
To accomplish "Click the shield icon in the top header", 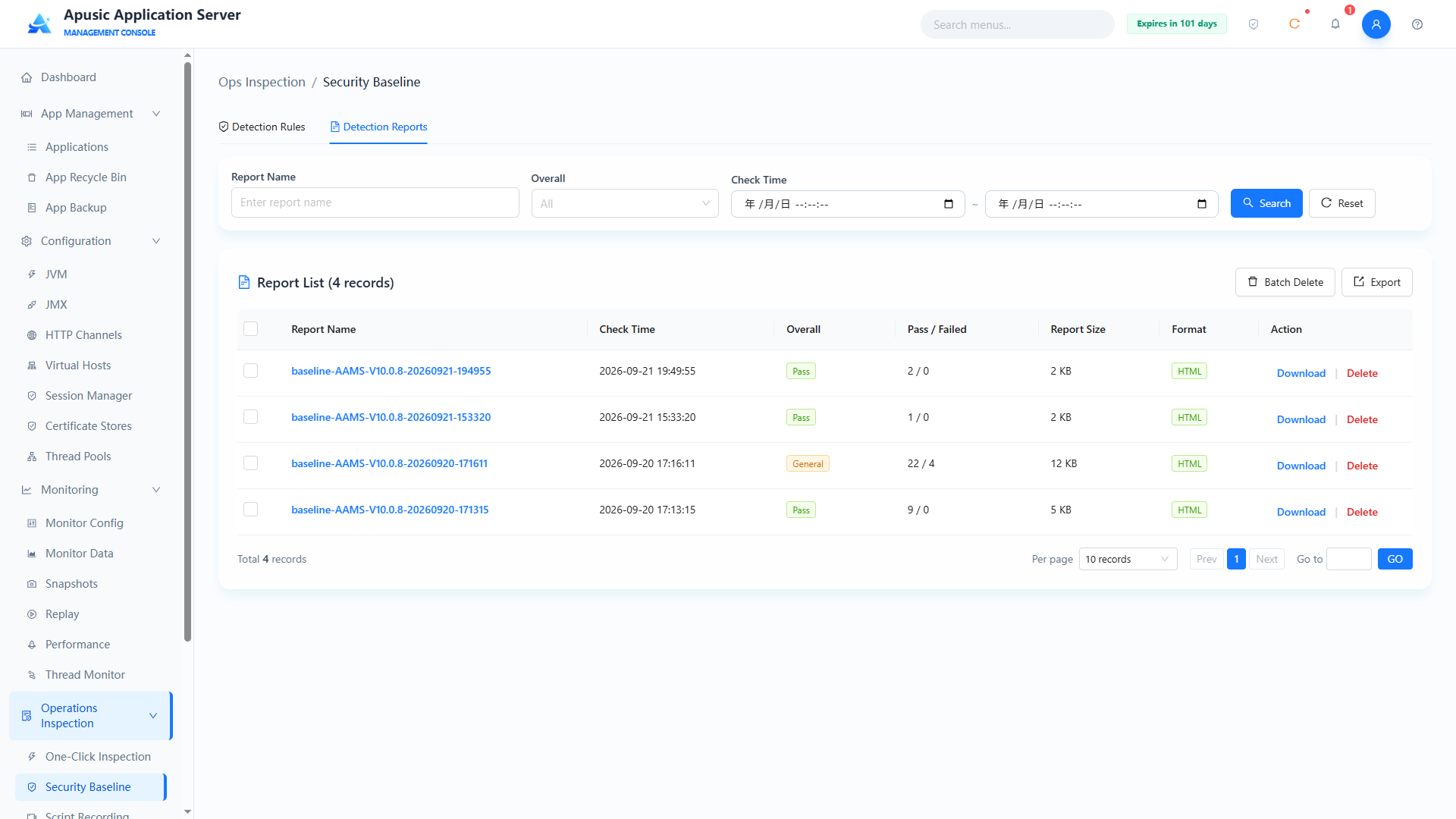I will point(1254,24).
